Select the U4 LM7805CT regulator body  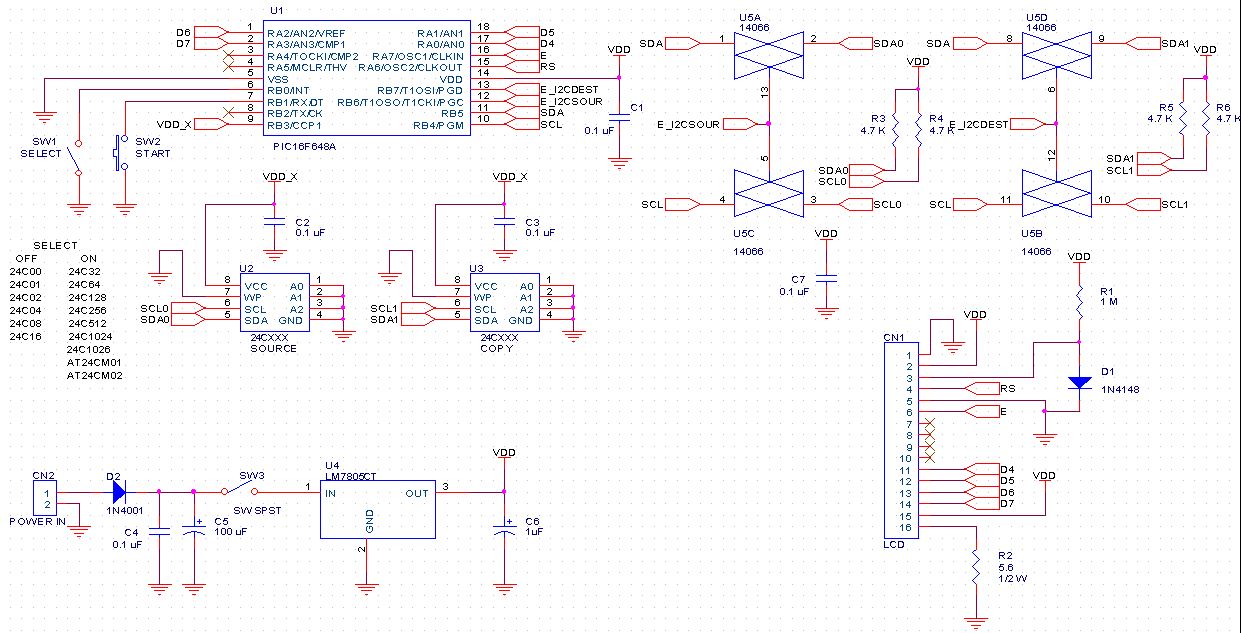point(378,507)
